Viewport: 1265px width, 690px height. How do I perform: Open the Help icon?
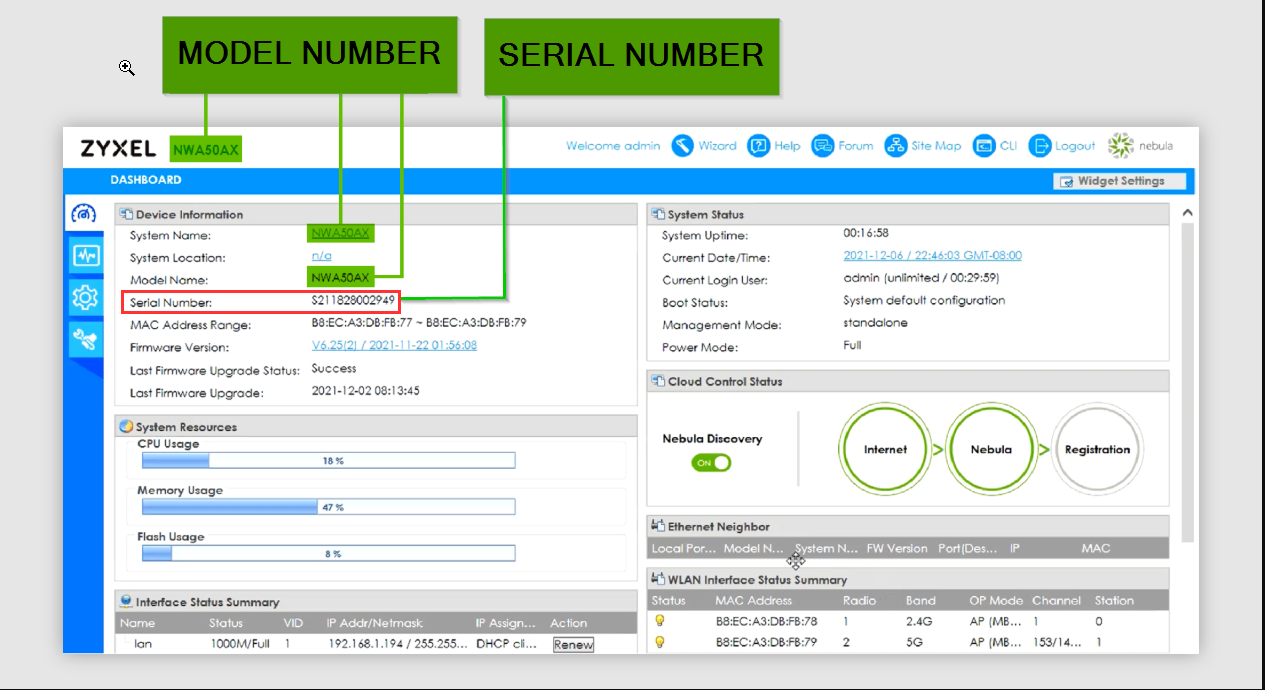[759, 146]
